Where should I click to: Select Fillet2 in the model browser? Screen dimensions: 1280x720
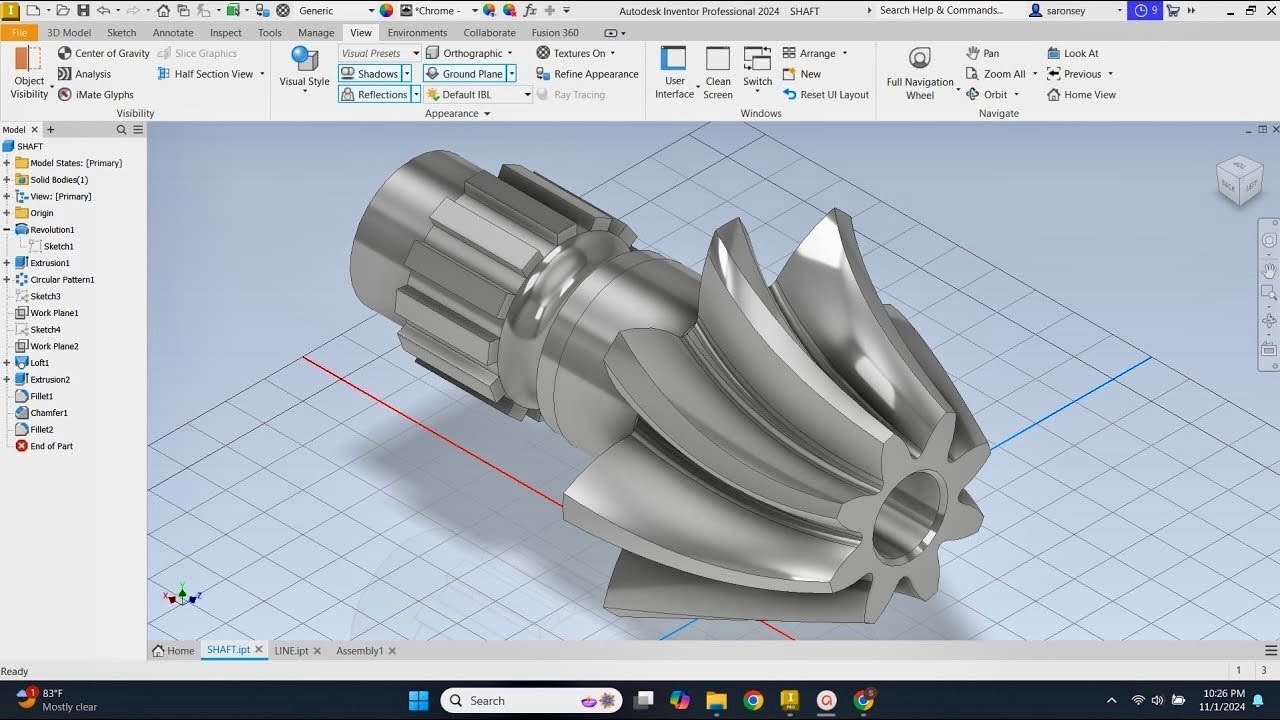point(42,430)
